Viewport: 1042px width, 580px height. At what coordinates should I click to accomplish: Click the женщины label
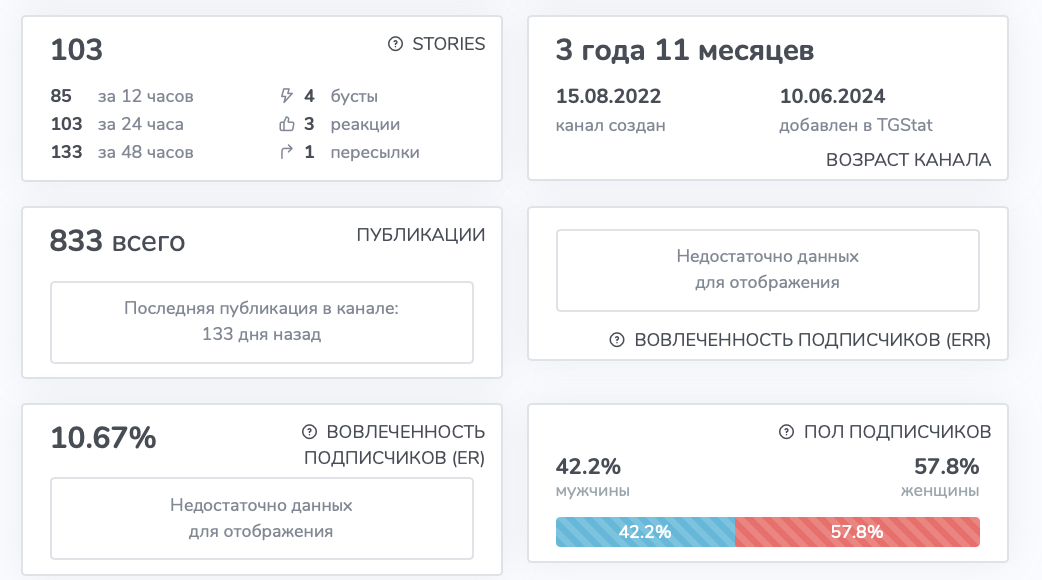pyautogui.click(x=940, y=491)
